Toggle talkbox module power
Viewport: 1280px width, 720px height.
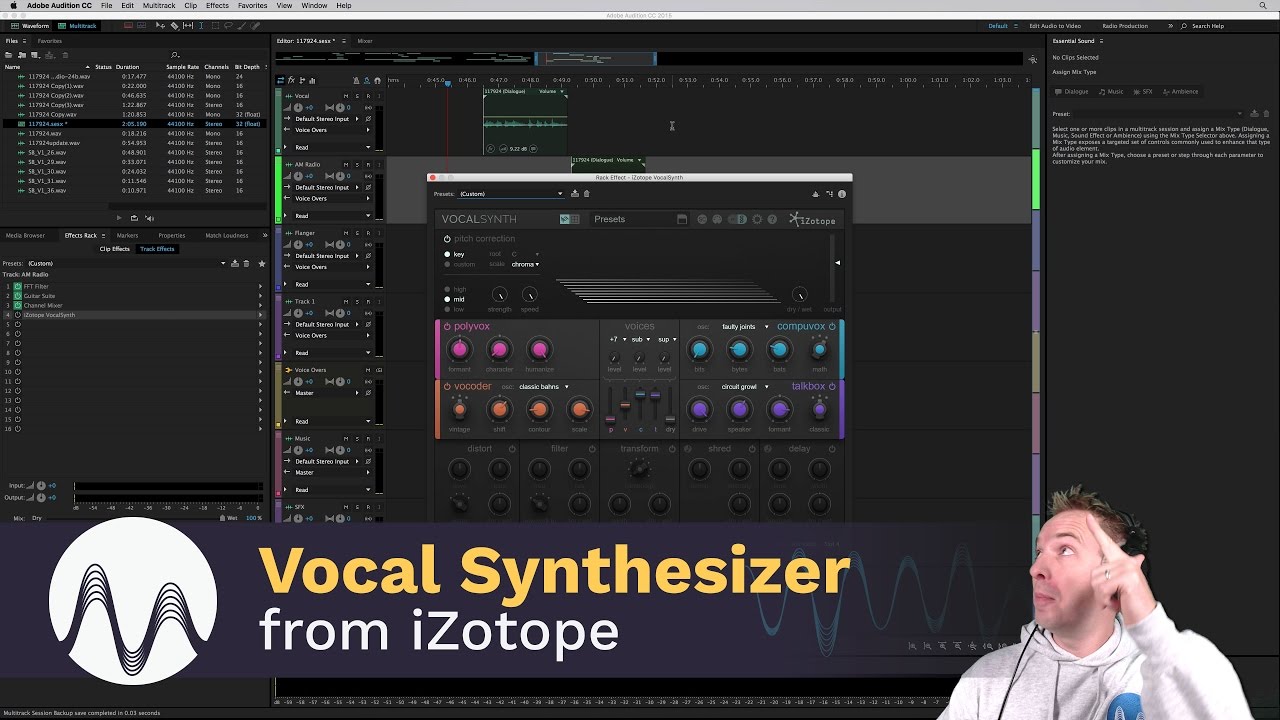pos(832,386)
